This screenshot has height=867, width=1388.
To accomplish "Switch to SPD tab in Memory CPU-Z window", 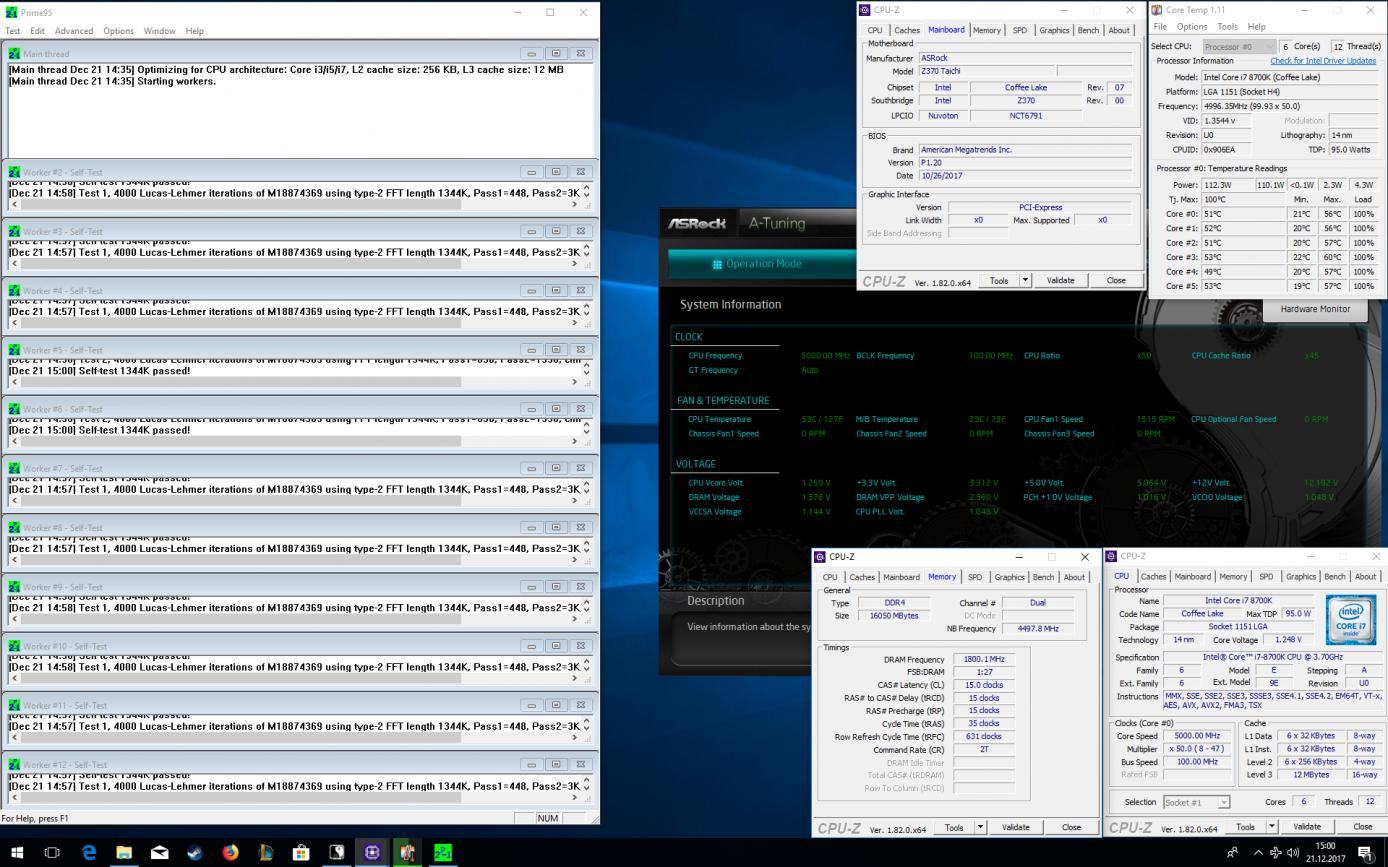I will pos(975,577).
